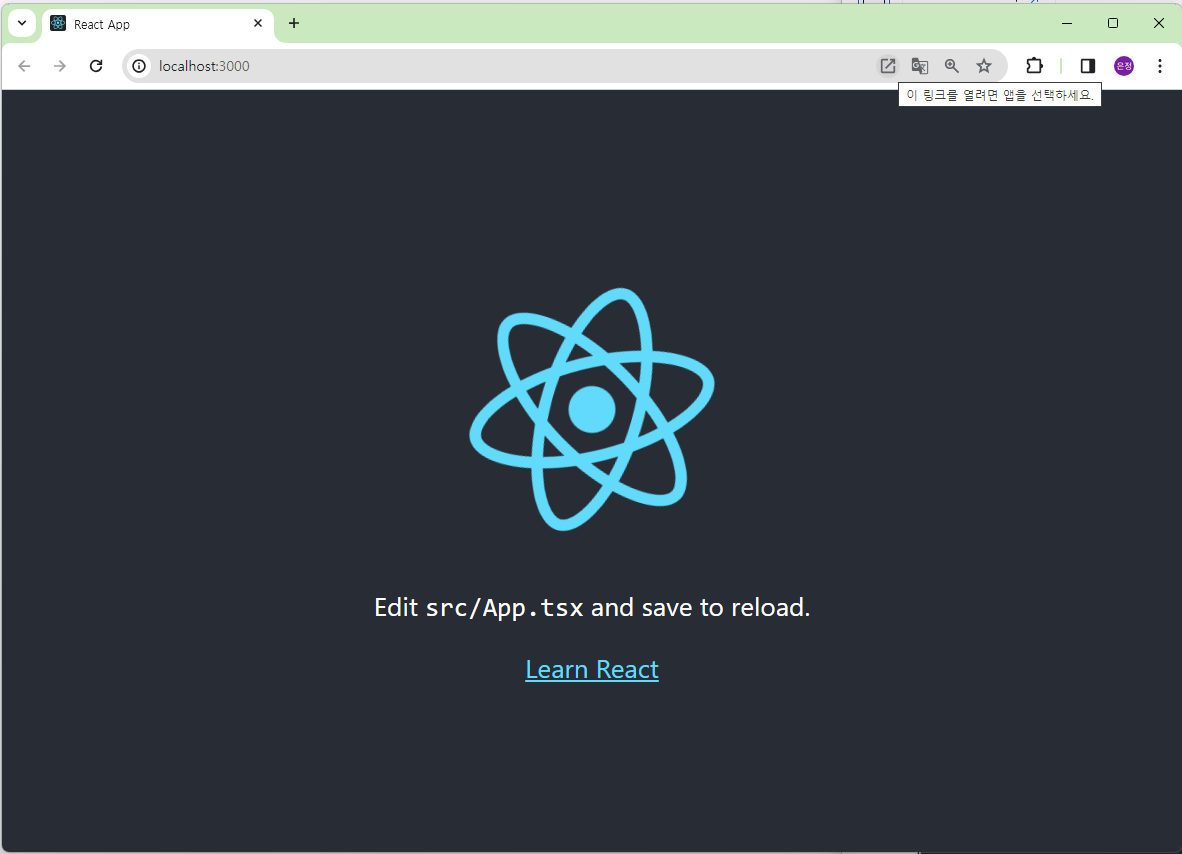The image size is (1182, 854).
Task: Open a new tab with plus button
Action: pyautogui.click(x=294, y=23)
